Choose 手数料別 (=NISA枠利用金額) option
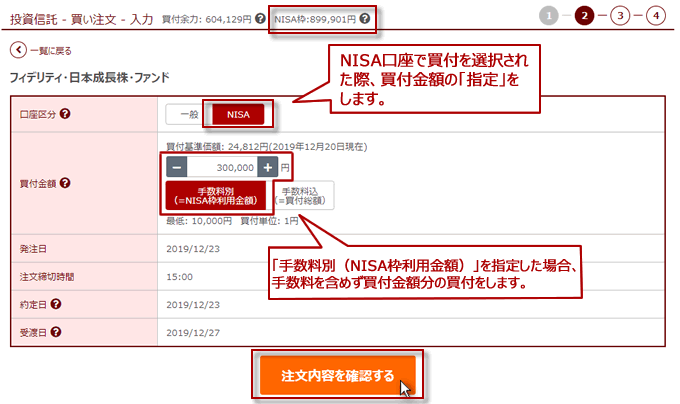 216,195
